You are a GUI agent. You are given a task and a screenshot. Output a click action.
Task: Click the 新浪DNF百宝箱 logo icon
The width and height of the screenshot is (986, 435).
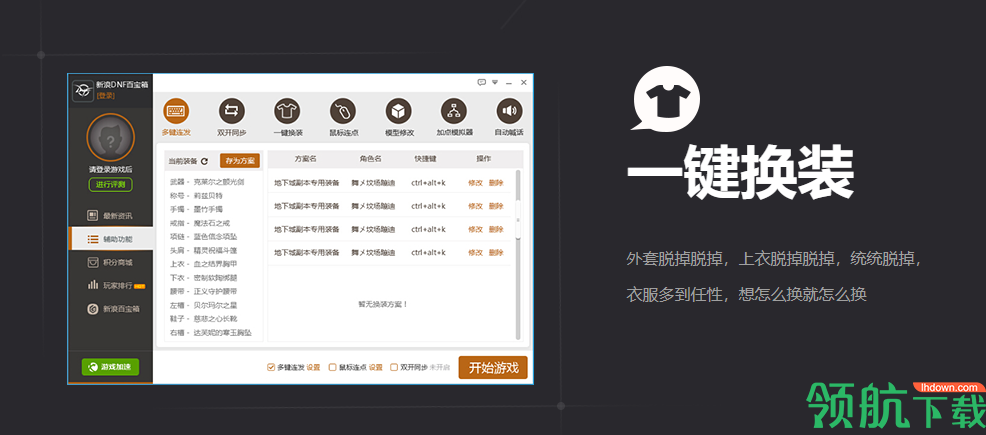click(x=82, y=91)
